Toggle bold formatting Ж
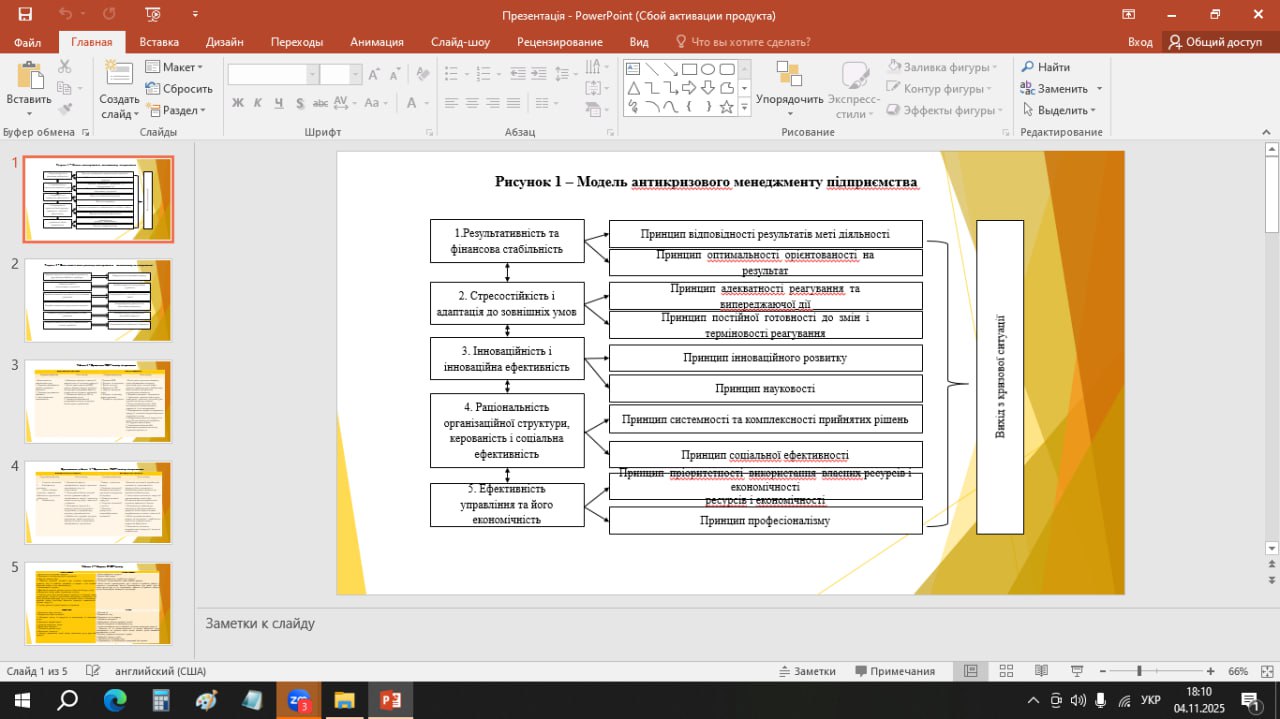The width and height of the screenshot is (1280, 719). click(238, 103)
